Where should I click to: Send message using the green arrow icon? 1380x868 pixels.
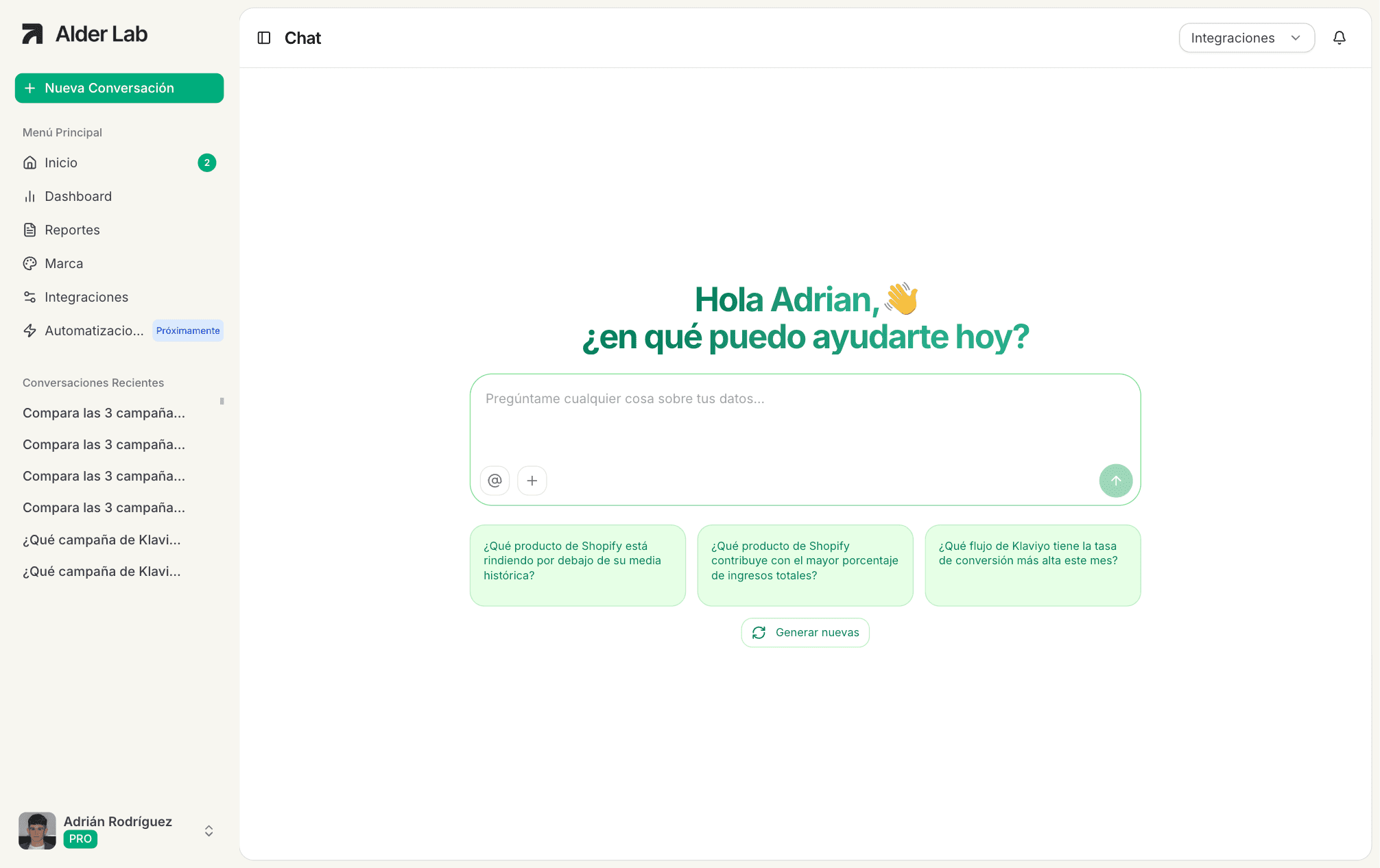[1115, 481]
